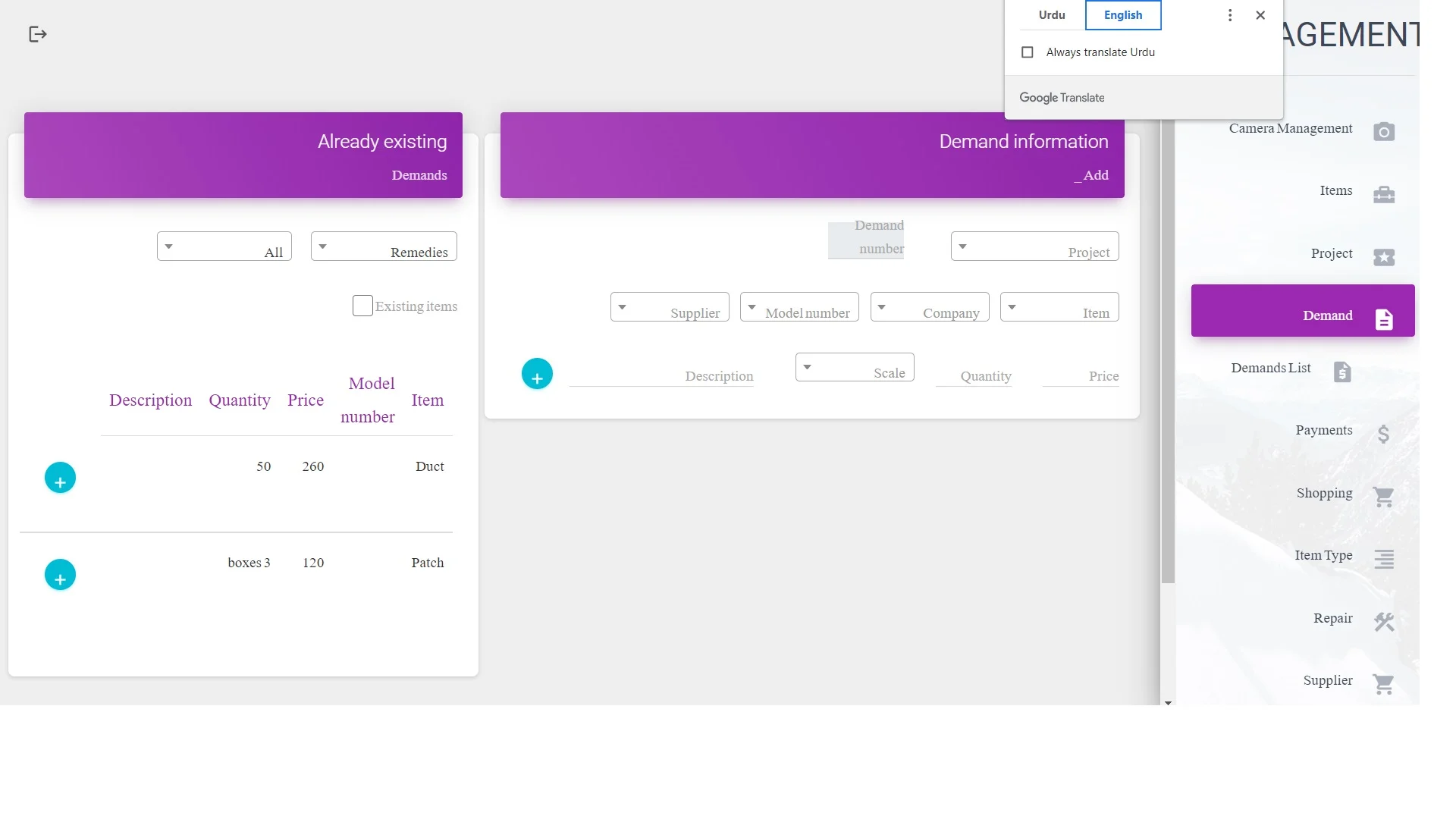Screen dimensions: 1456x819
Task: Click the Items toolbox icon
Action: click(1383, 194)
